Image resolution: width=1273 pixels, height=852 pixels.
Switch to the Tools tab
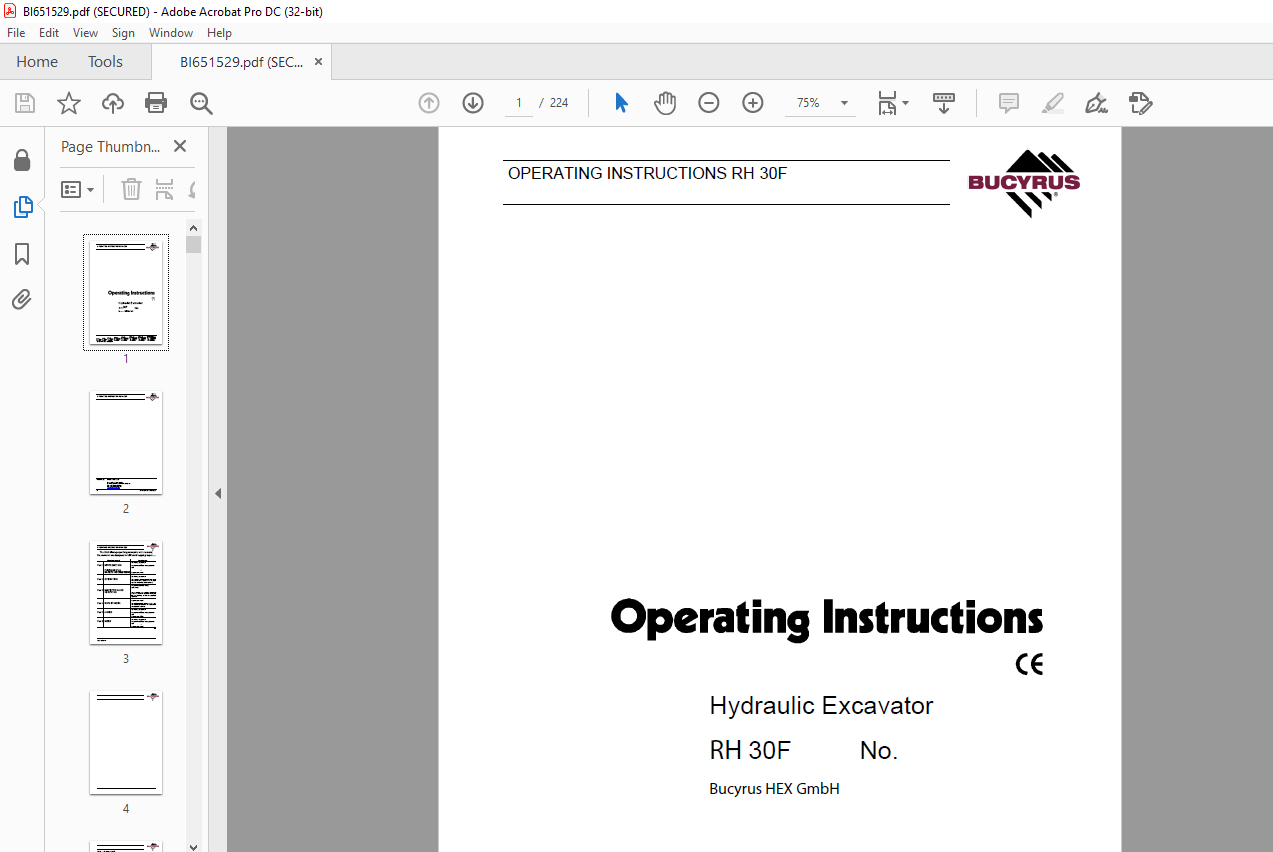[105, 62]
